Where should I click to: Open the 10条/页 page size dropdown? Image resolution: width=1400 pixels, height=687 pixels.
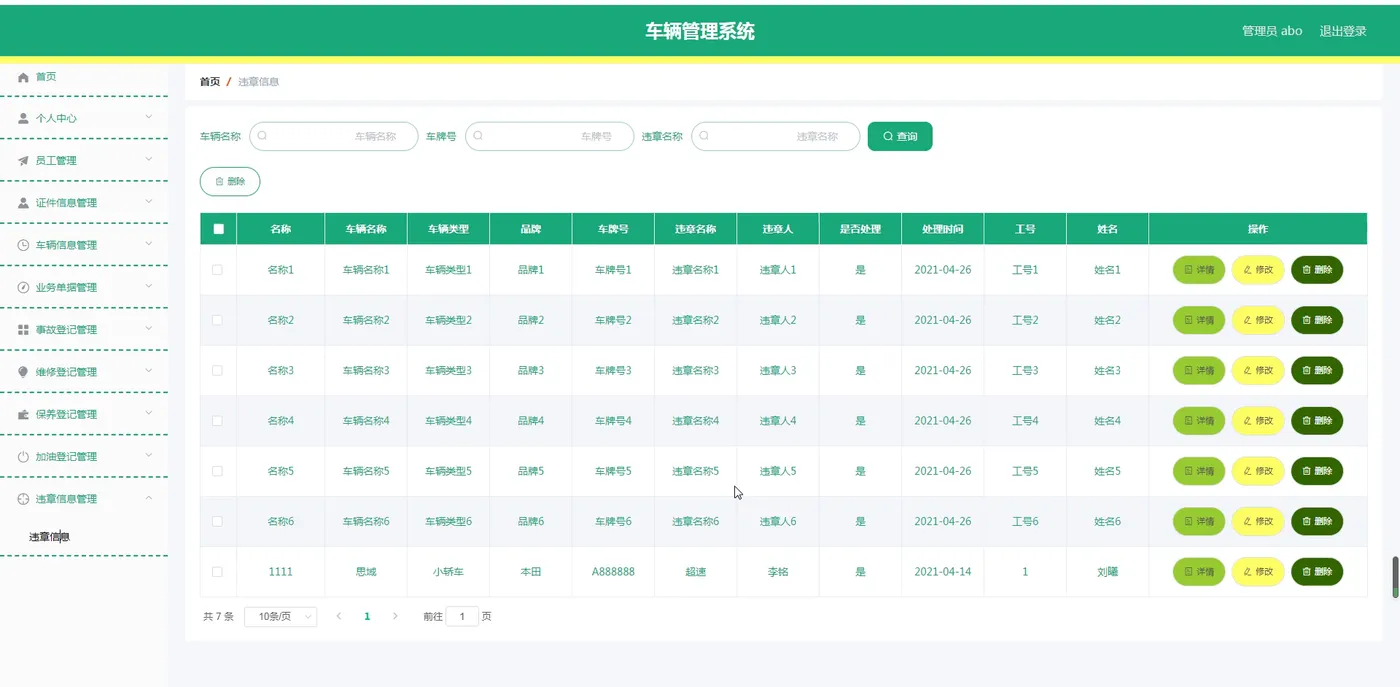point(281,617)
